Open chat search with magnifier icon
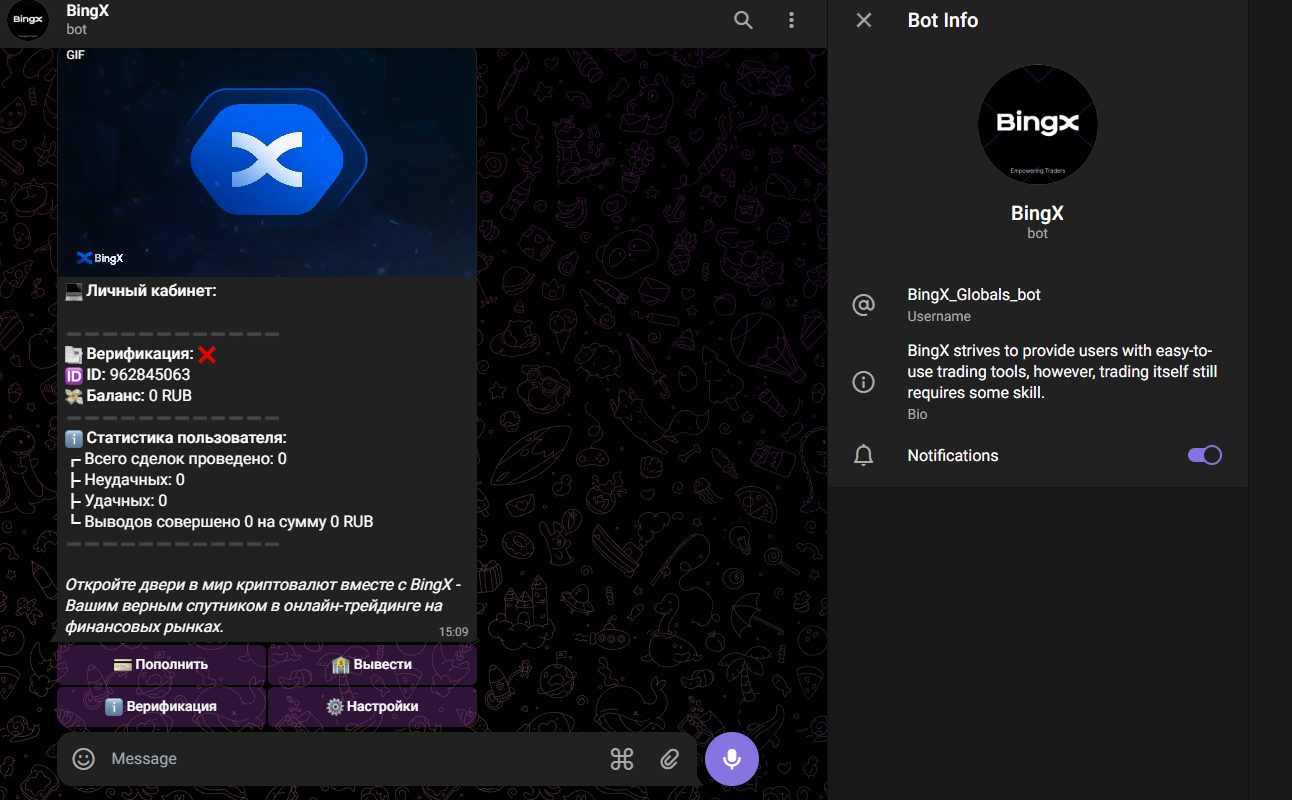This screenshot has height=800, width=1292. click(743, 20)
